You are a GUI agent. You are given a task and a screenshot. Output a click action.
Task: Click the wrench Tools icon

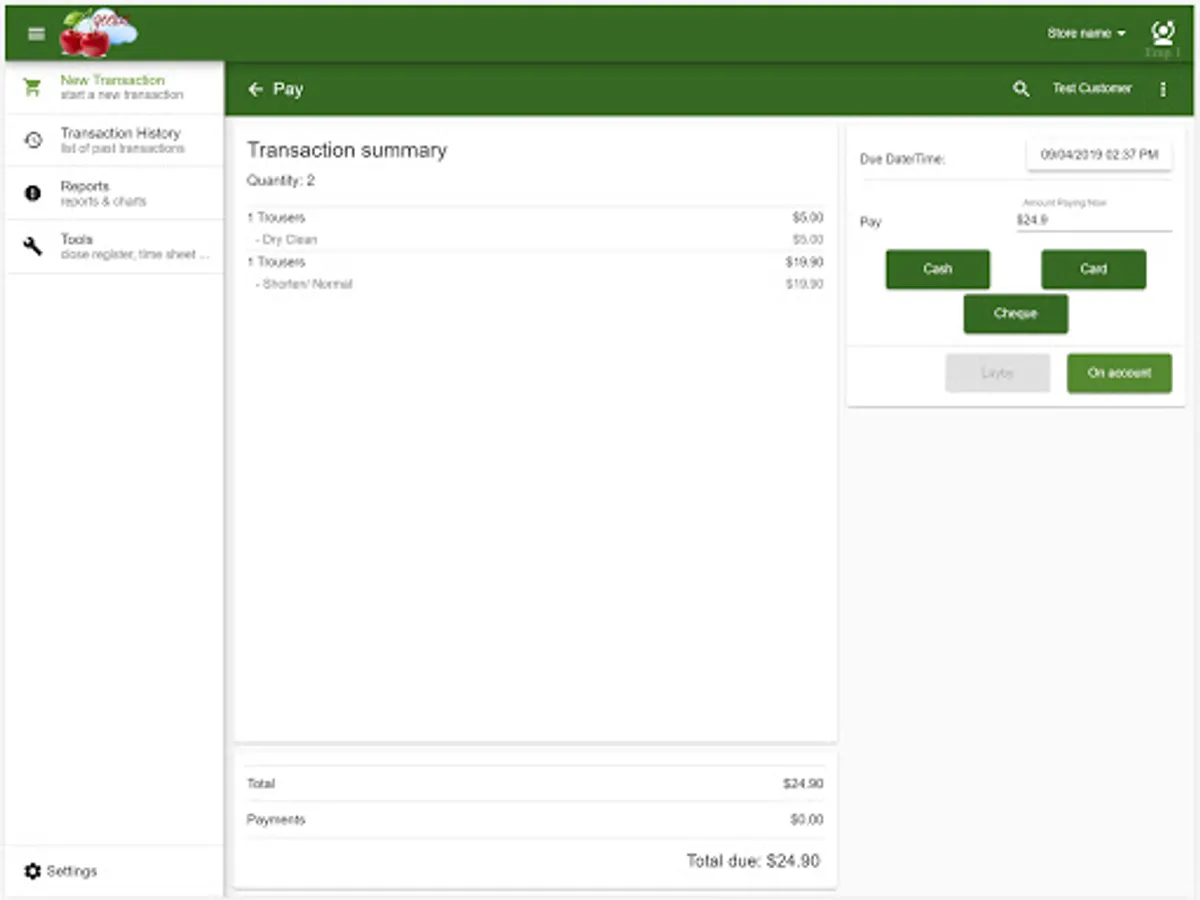click(33, 246)
